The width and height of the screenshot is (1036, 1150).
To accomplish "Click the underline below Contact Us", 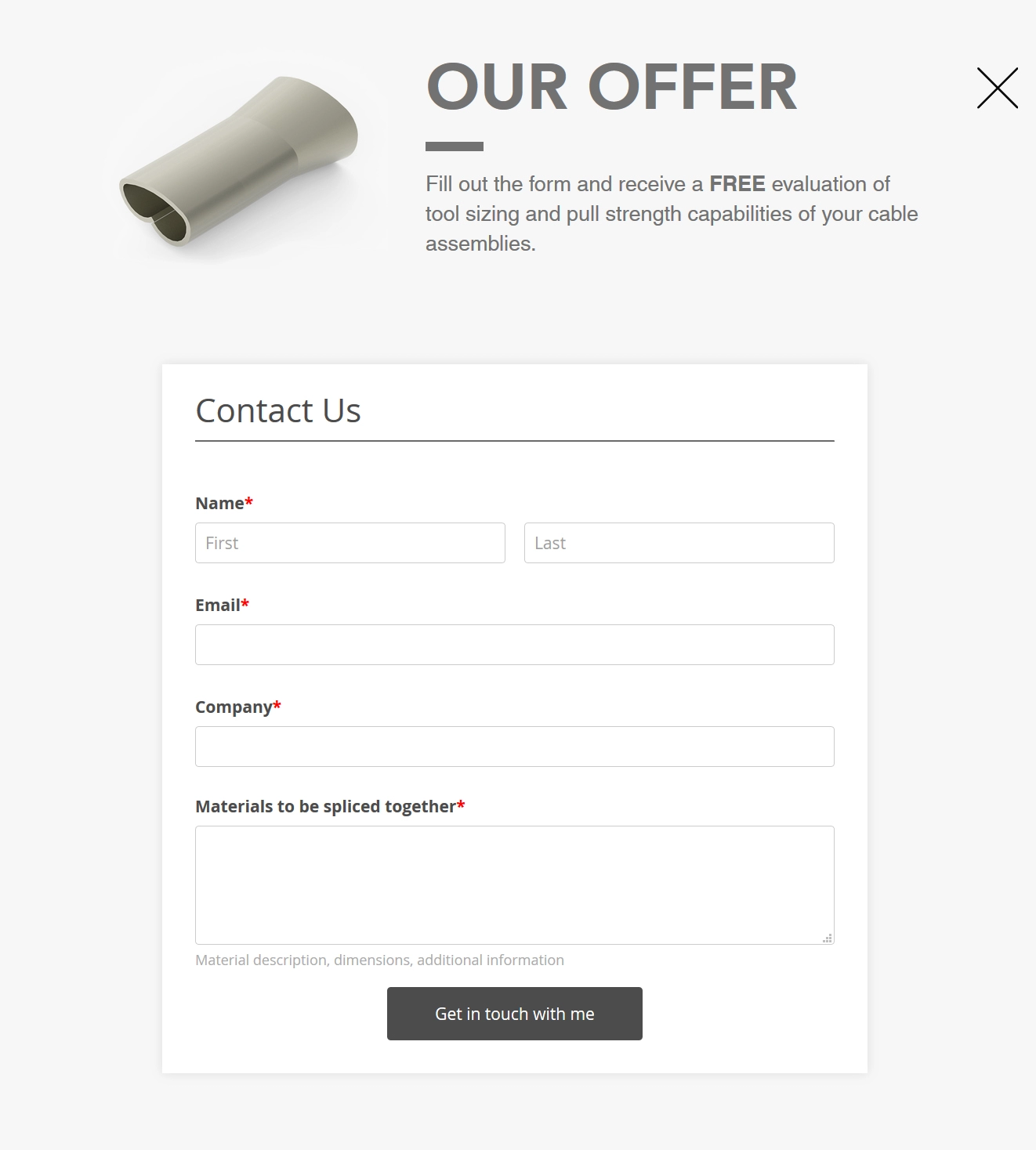I will [x=514, y=443].
